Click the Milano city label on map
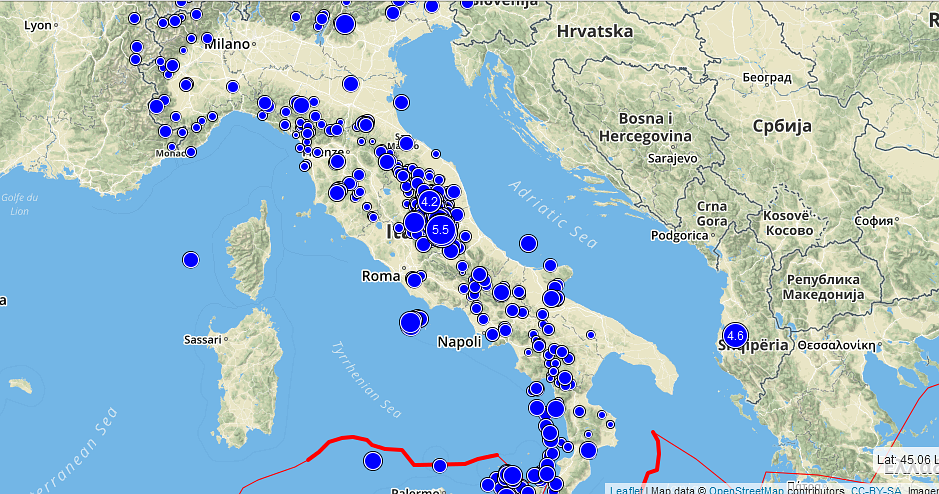The width and height of the screenshot is (939, 494). (226, 43)
